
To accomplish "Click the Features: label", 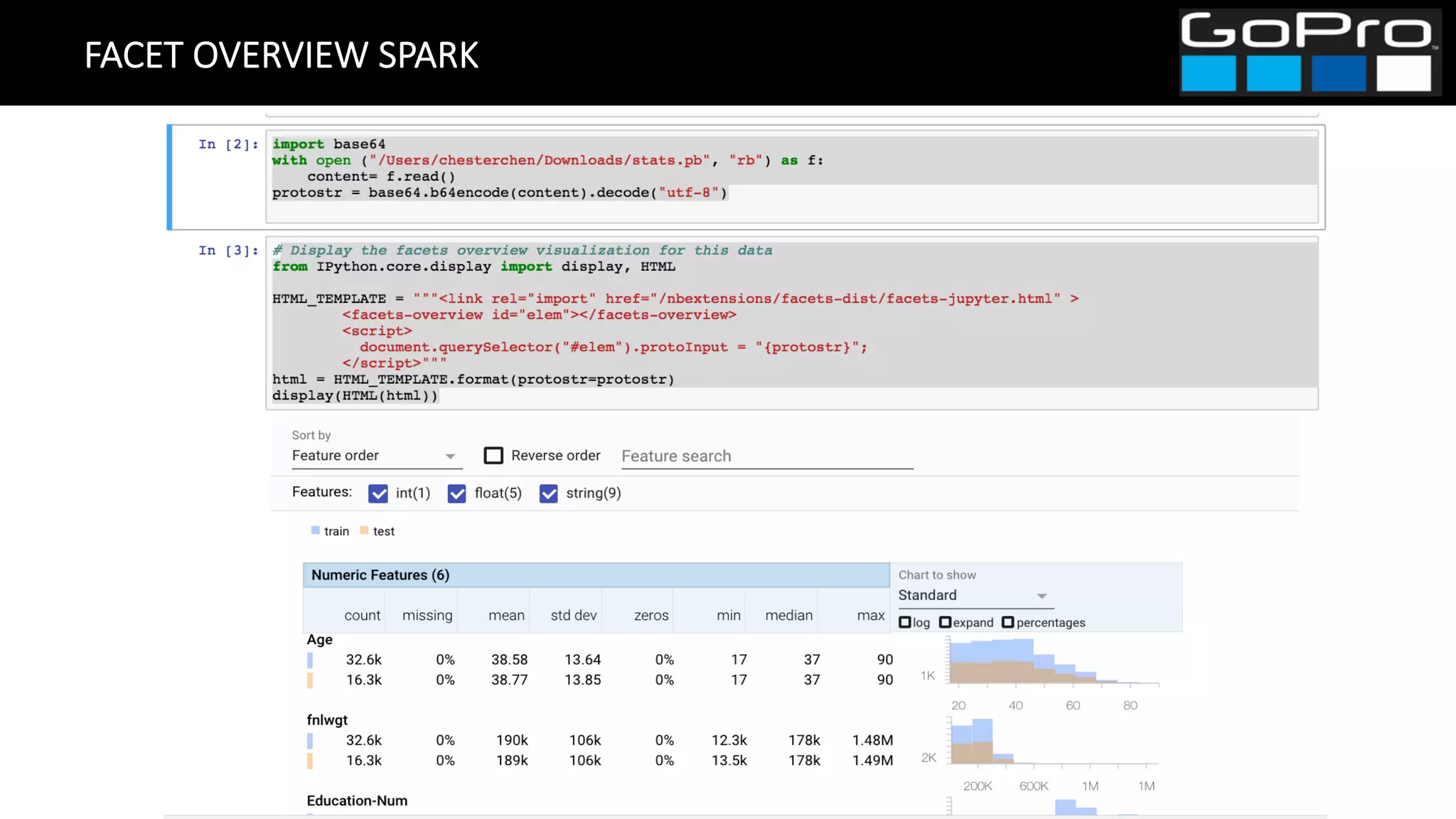I will click(x=322, y=492).
